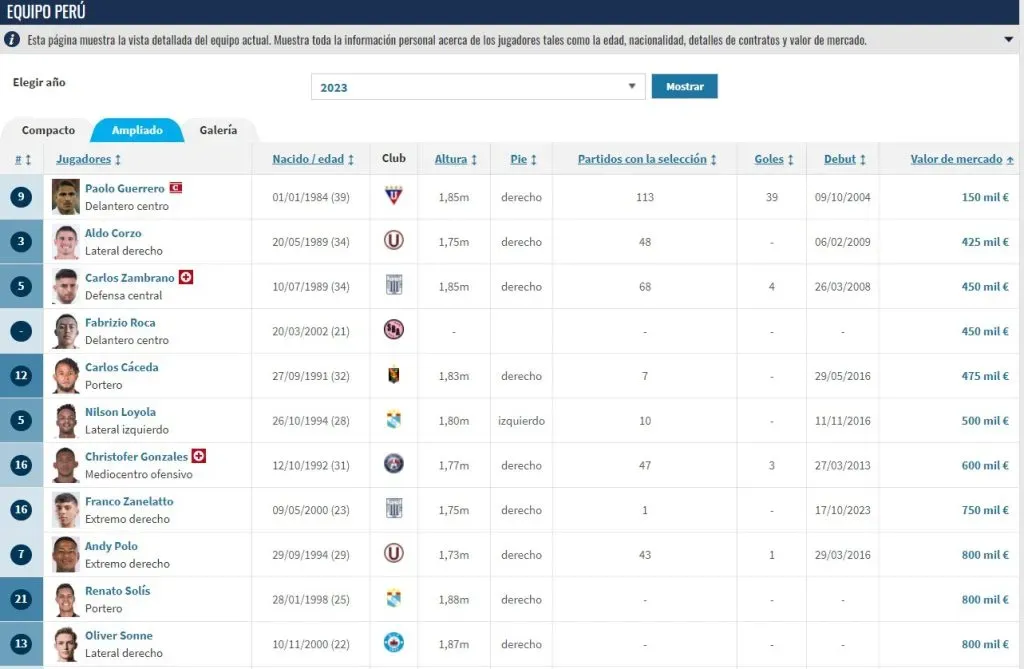Open Andy Polo's player profile link
The image size is (1024, 669).
[x=114, y=545]
